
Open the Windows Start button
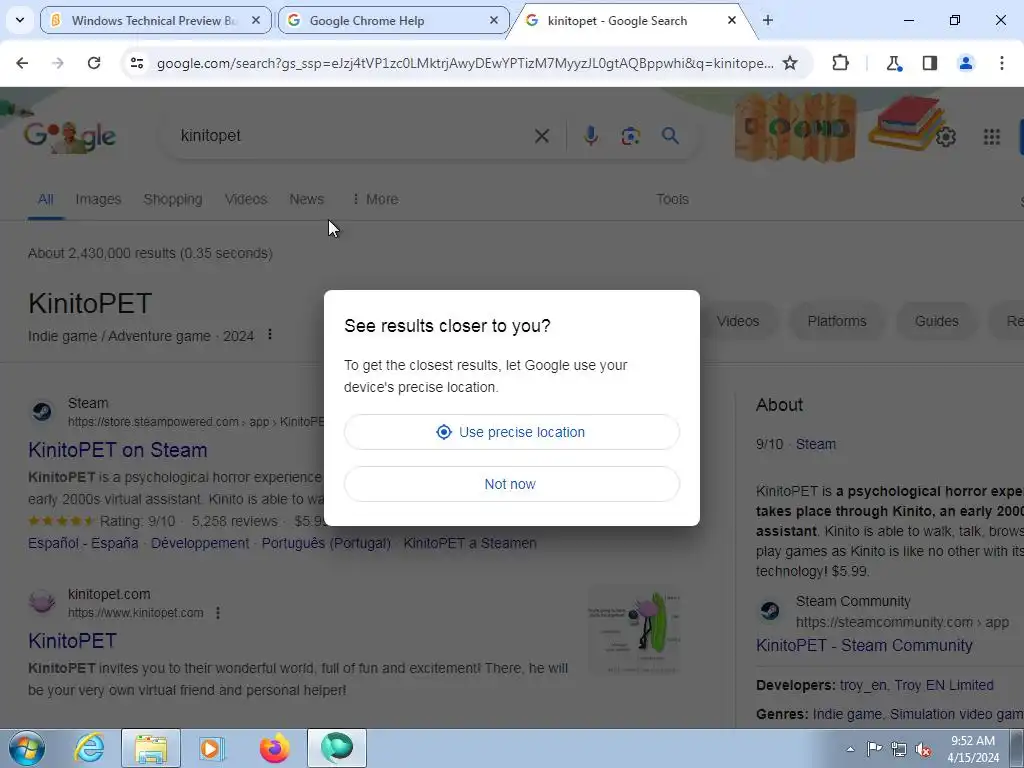coord(27,748)
